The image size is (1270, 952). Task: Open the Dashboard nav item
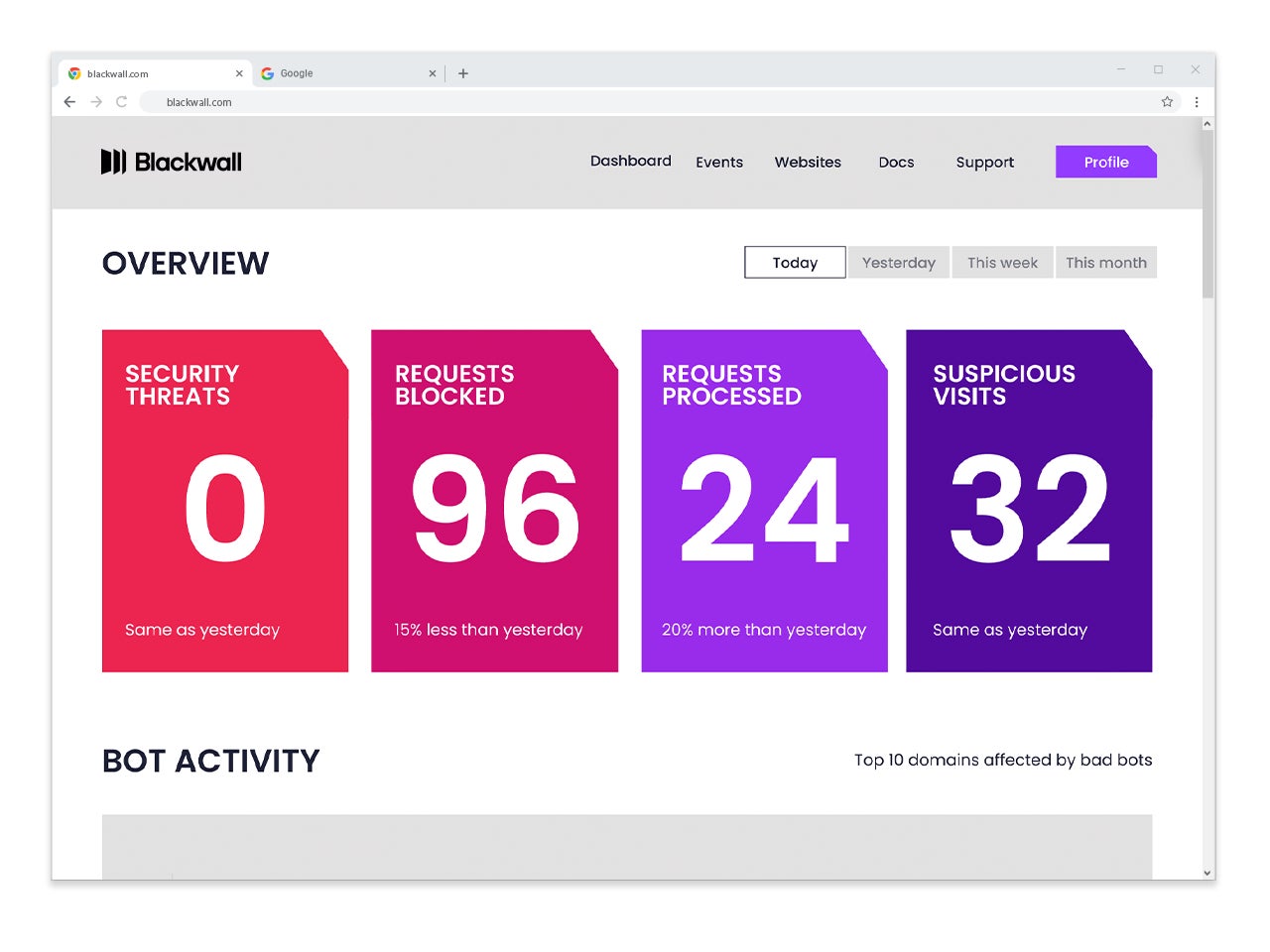tap(631, 162)
